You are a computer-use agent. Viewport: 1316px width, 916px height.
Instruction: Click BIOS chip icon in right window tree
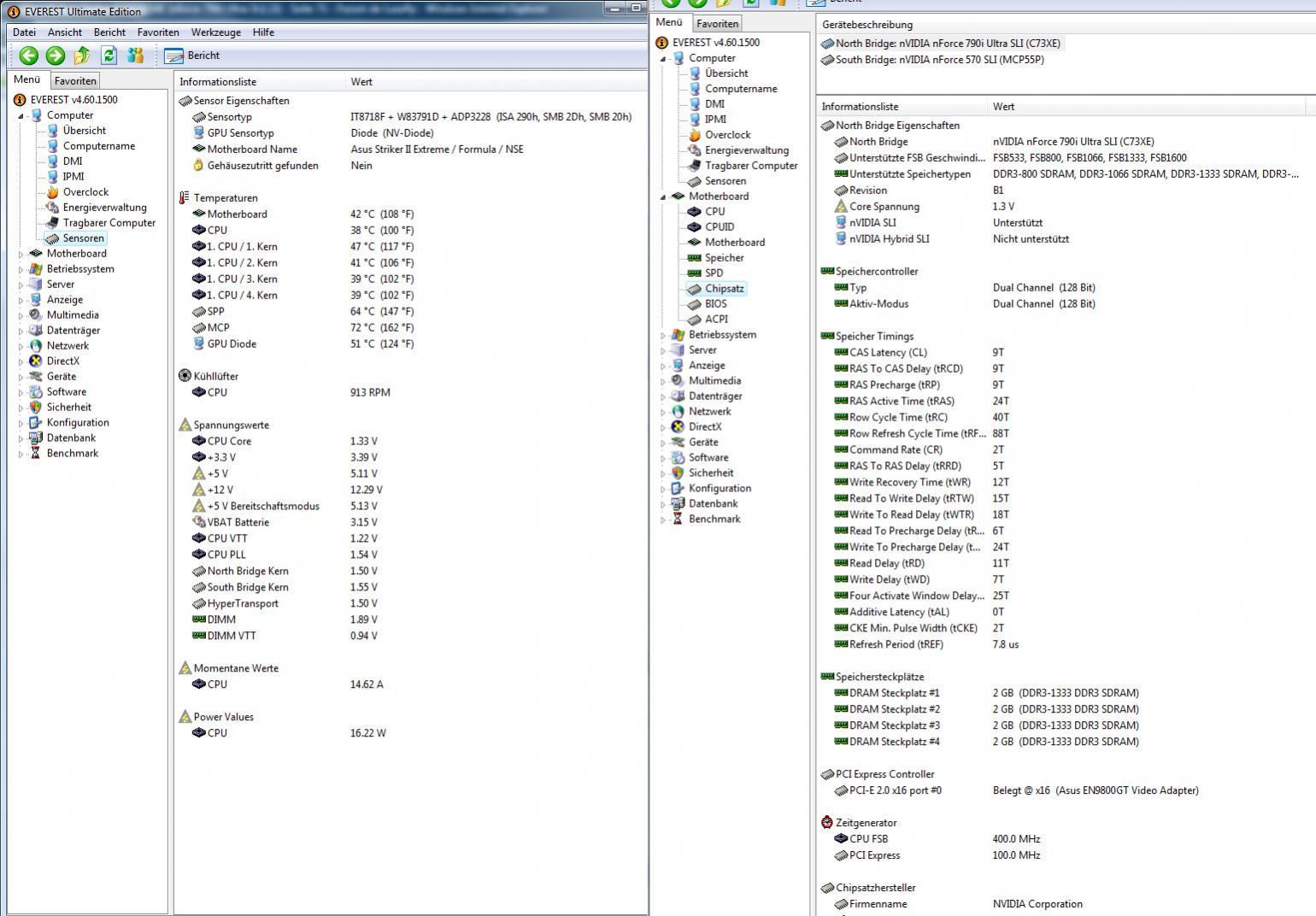point(695,304)
